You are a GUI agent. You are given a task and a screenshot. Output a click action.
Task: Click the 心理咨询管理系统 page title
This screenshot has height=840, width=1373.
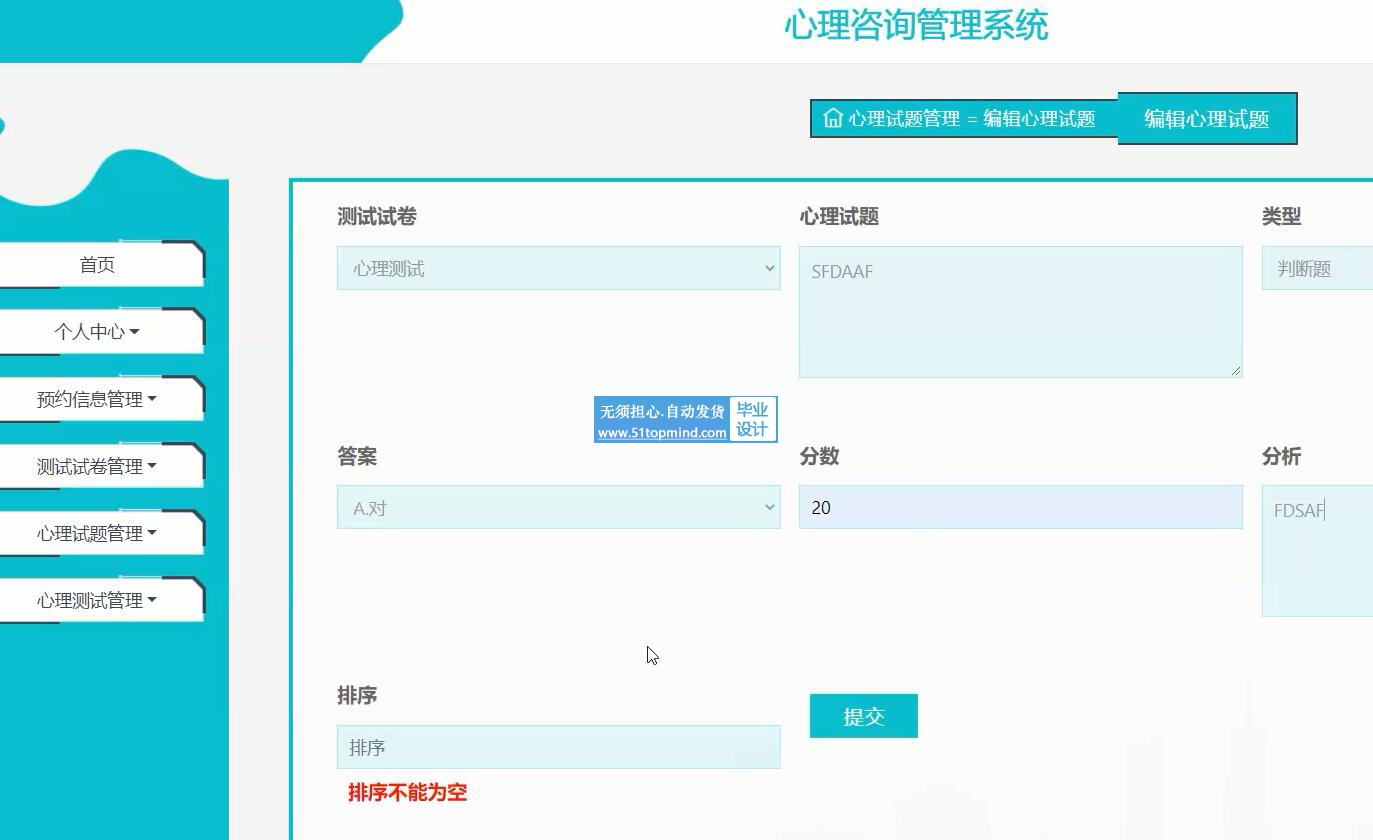pos(916,25)
